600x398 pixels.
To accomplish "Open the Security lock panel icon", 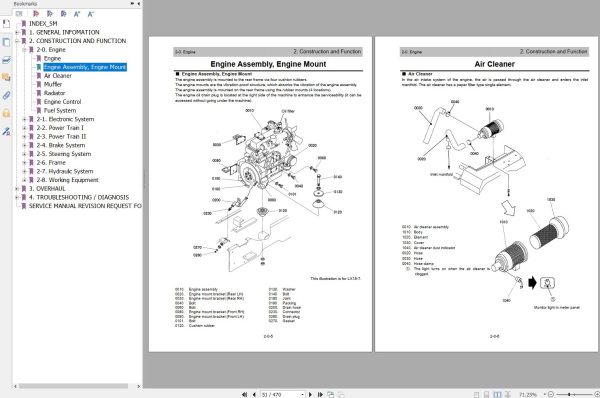I will (6, 113).
